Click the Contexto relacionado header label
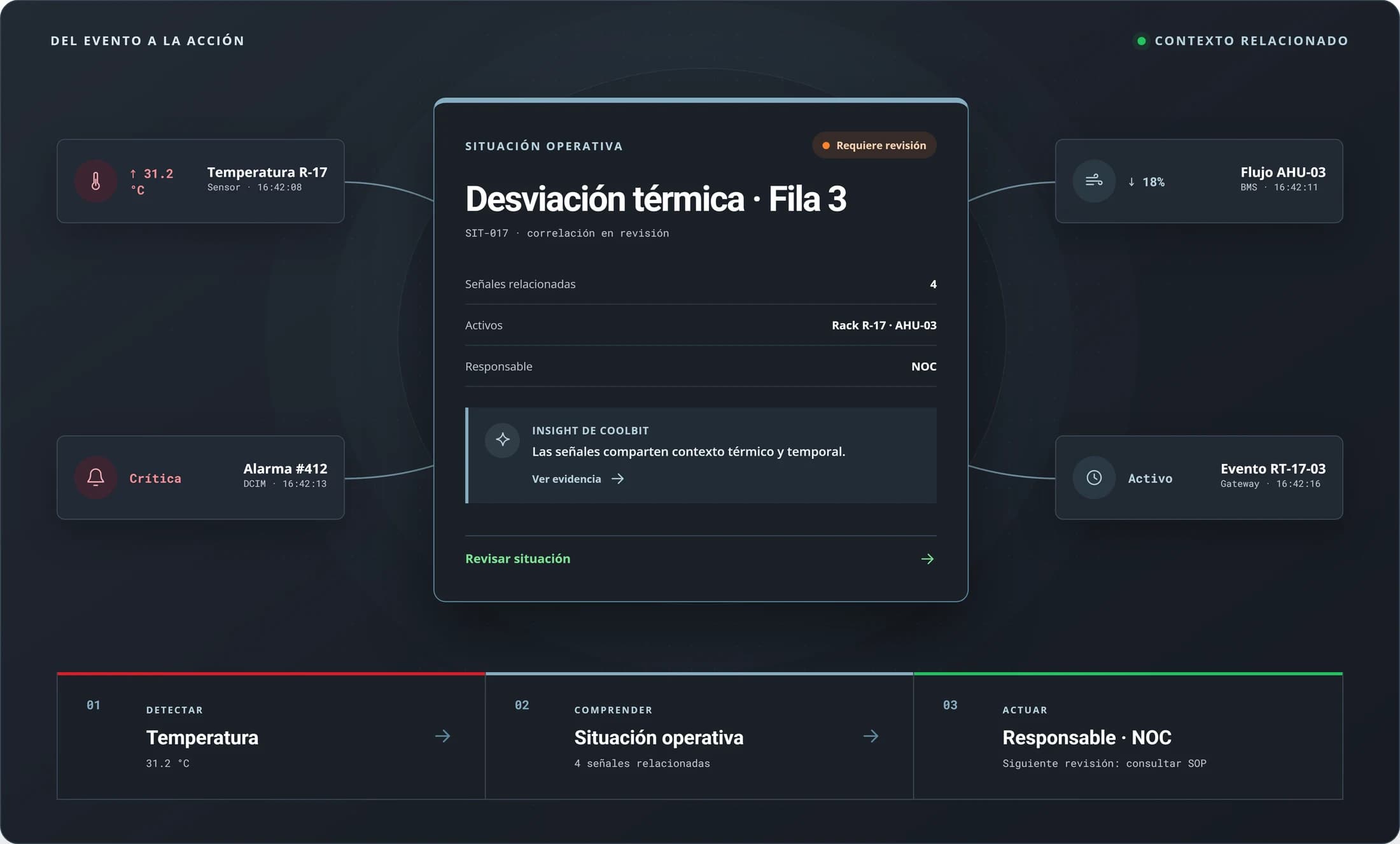The height and width of the screenshot is (844, 1400). pyautogui.click(x=1251, y=41)
